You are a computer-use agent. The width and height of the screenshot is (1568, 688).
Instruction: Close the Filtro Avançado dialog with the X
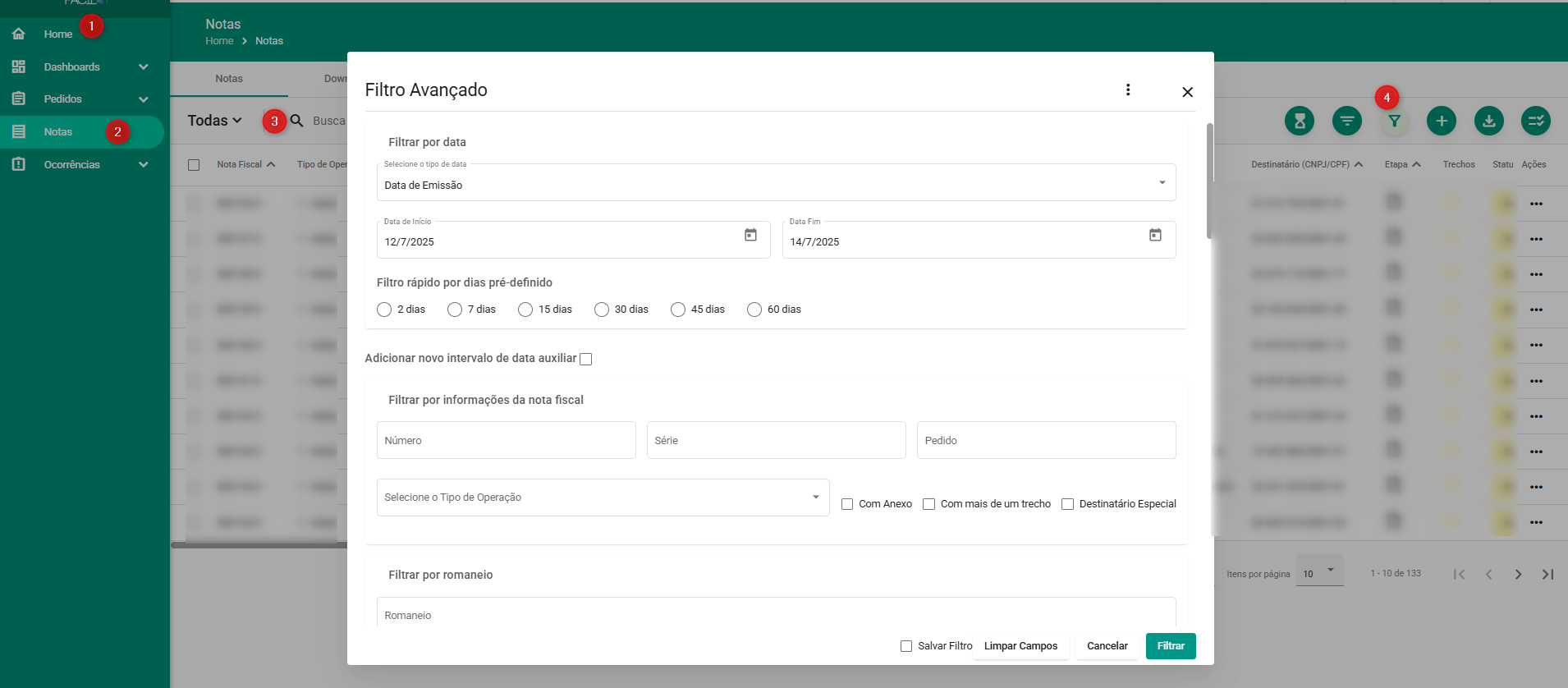(x=1187, y=92)
